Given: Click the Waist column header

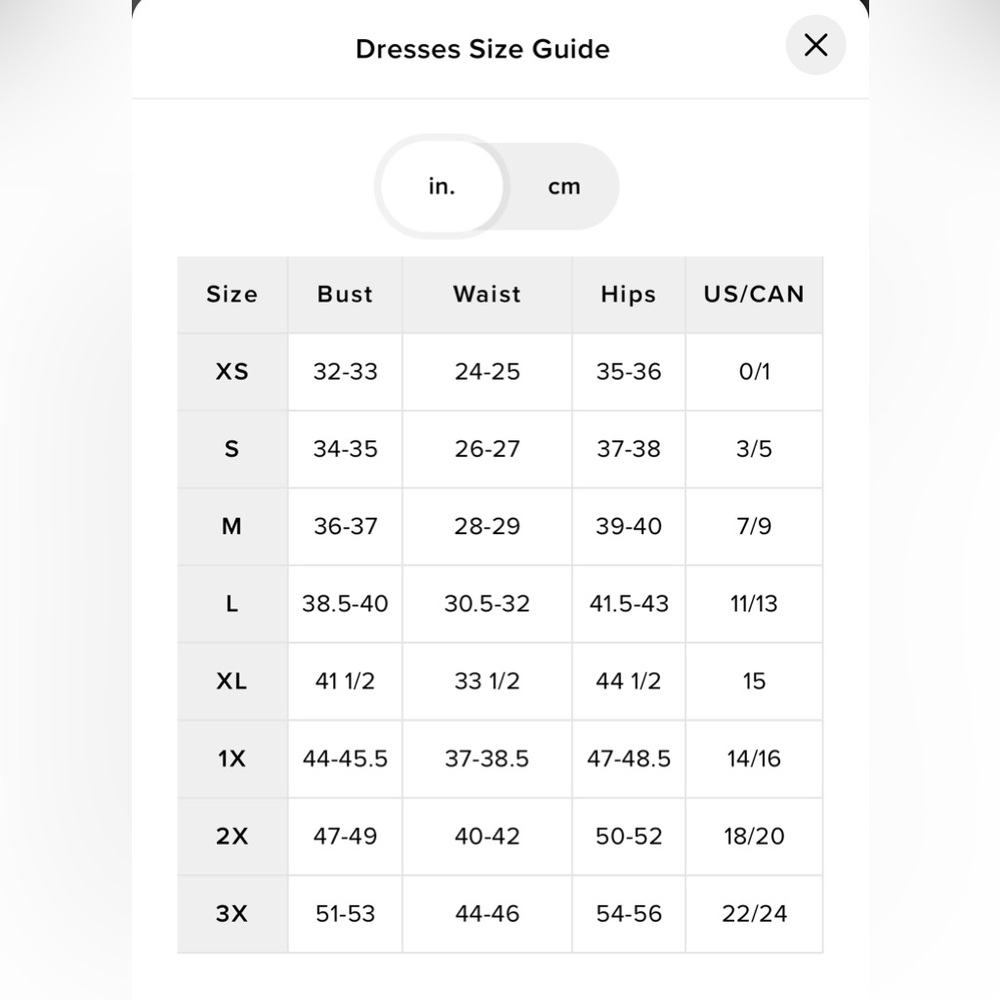Looking at the screenshot, I should click(x=487, y=295).
